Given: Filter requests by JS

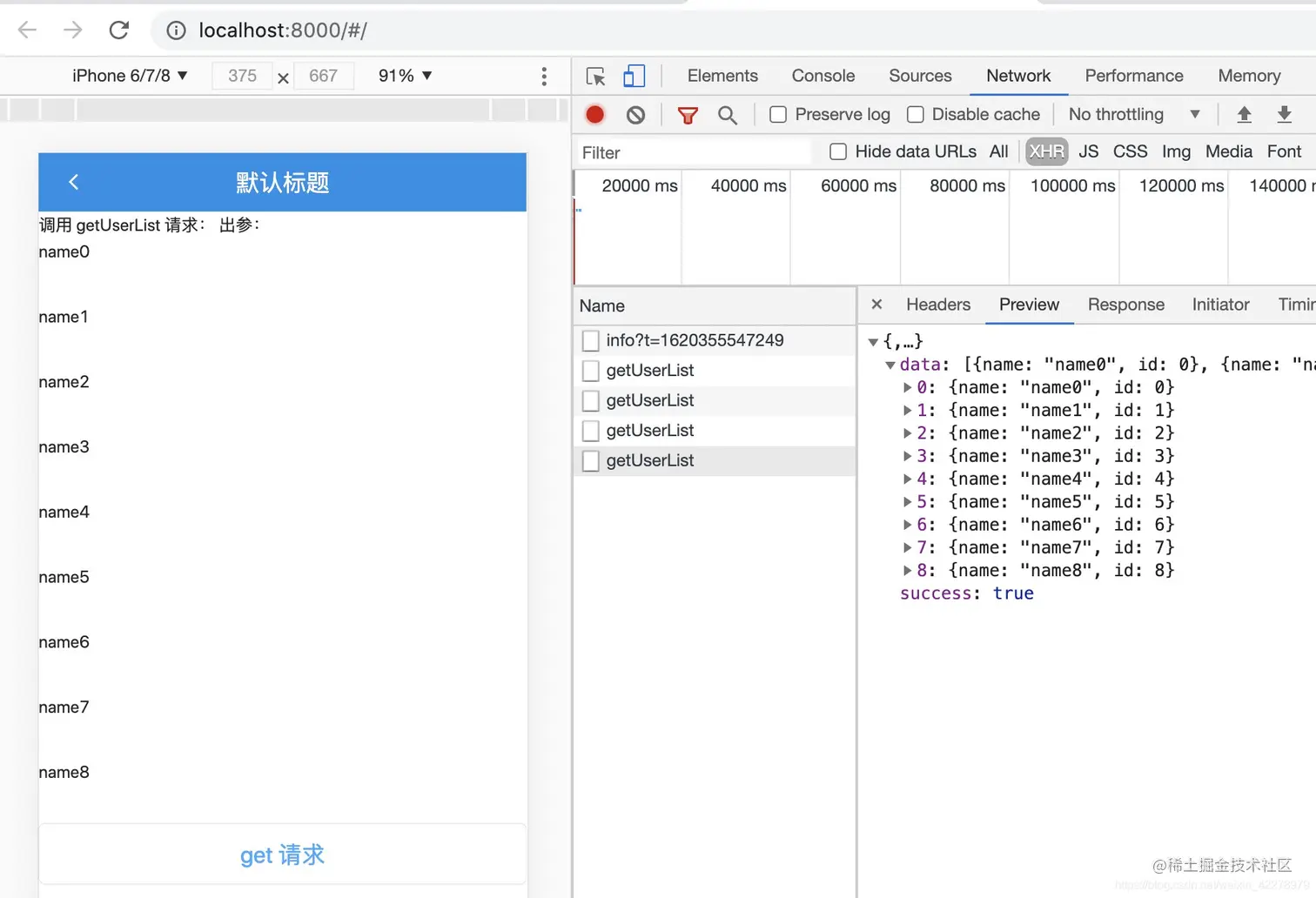Looking at the screenshot, I should click(x=1089, y=151).
